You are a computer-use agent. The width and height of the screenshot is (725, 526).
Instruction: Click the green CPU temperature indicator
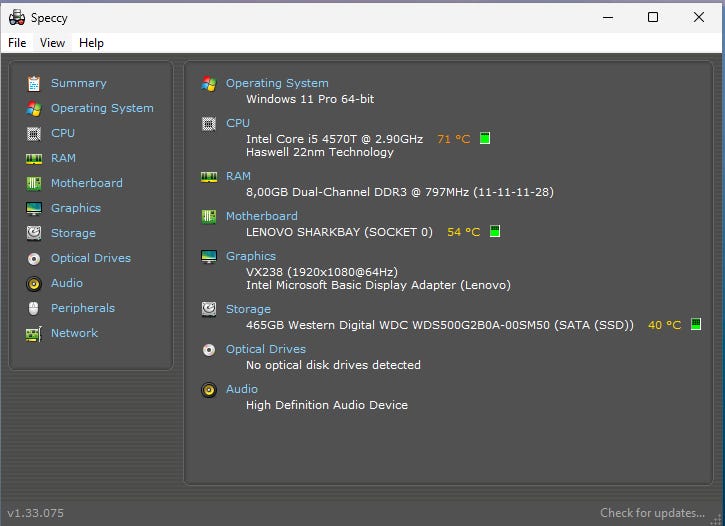pyautogui.click(x=485, y=139)
